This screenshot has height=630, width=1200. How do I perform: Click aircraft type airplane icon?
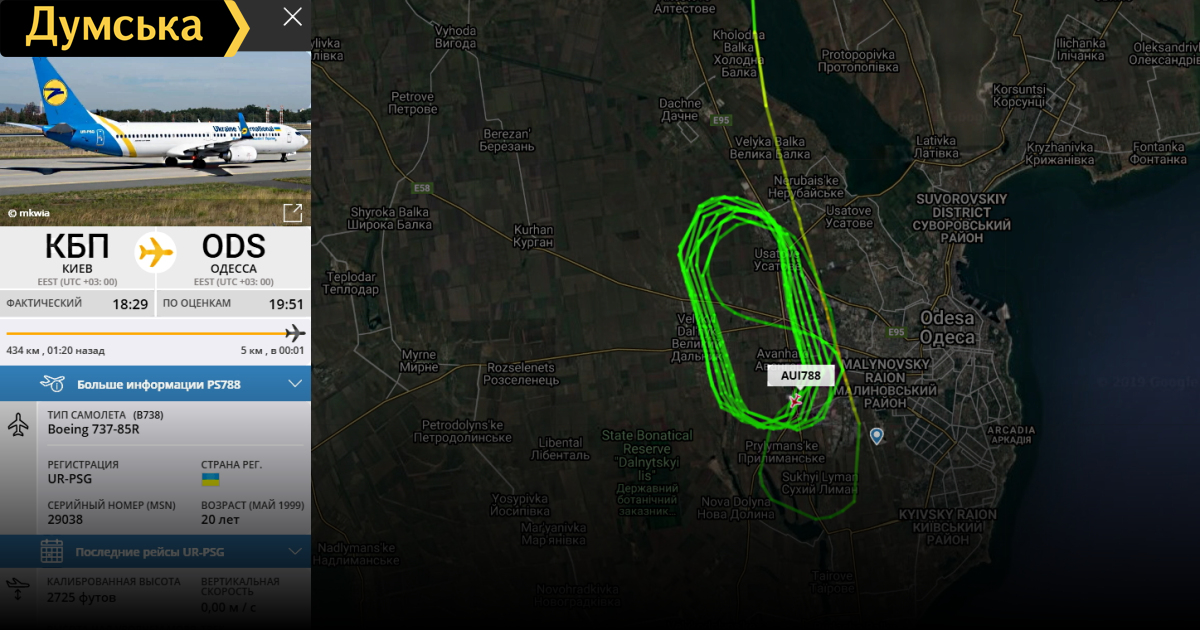[x=19, y=424]
